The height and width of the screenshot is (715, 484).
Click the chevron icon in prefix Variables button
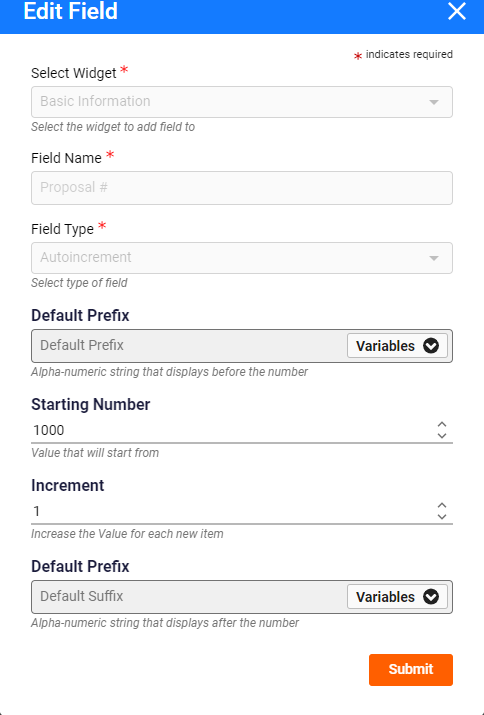[431, 346]
